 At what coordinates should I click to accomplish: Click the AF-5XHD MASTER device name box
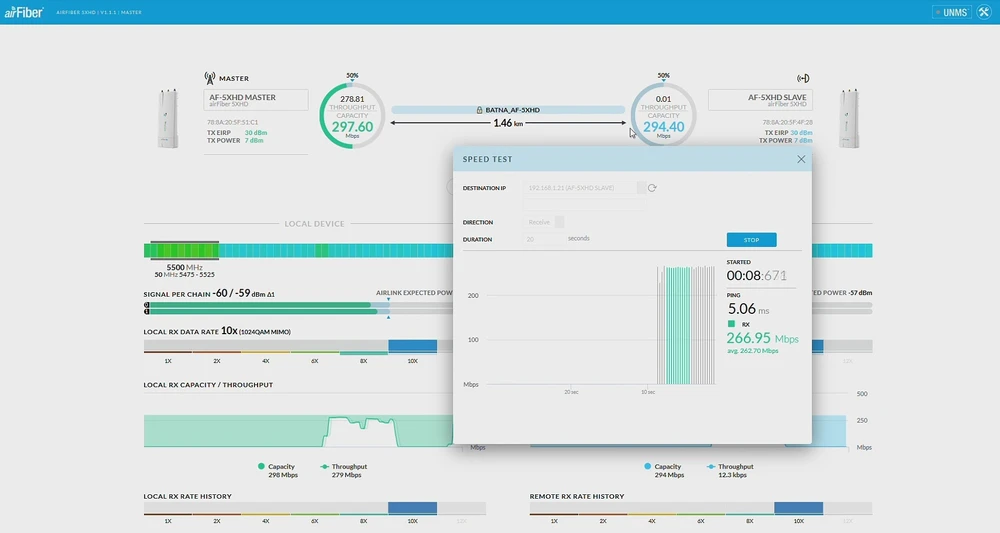pos(257,100)
